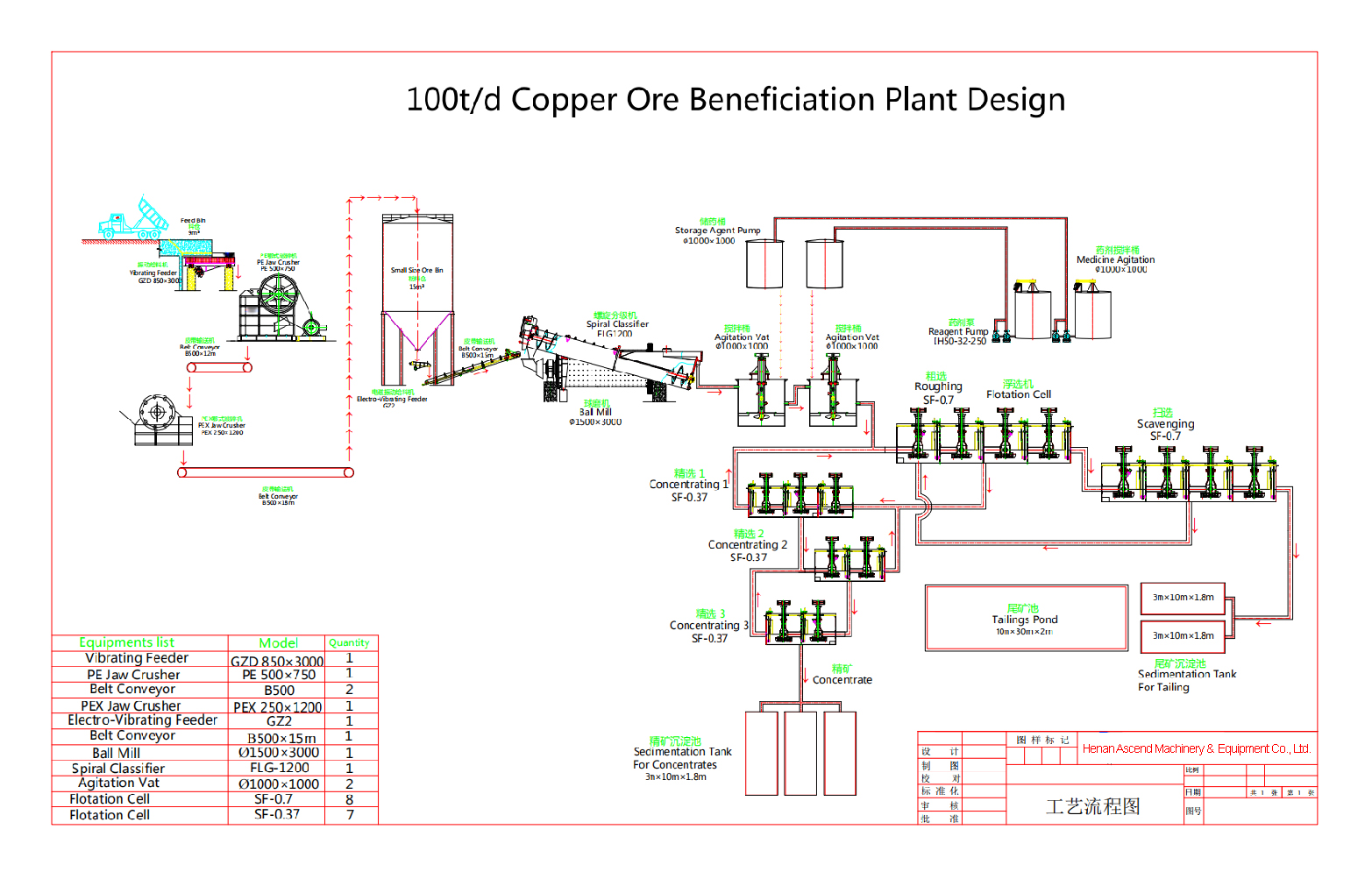
Task: Select the Scavenging SF-0.7 flotation cell bank
Action: (x=1189, y=472)
